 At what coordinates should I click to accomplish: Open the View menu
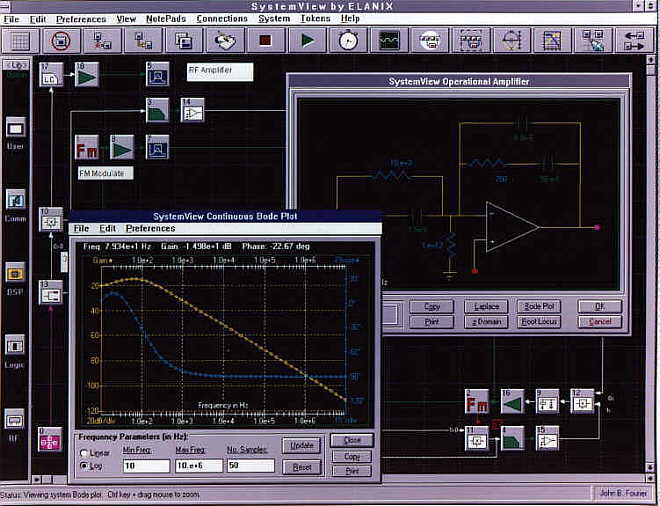tap(126, 19)
